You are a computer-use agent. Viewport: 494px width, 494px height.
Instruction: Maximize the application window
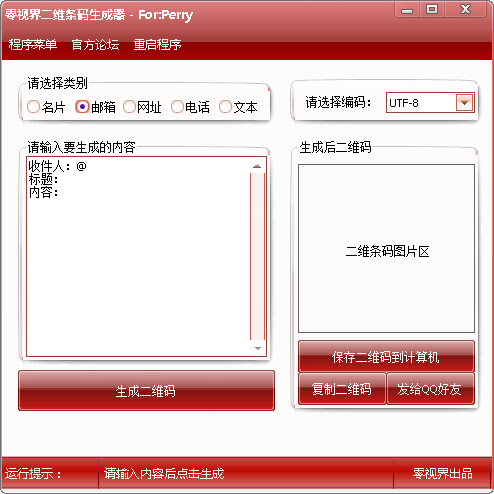(432, 9)
